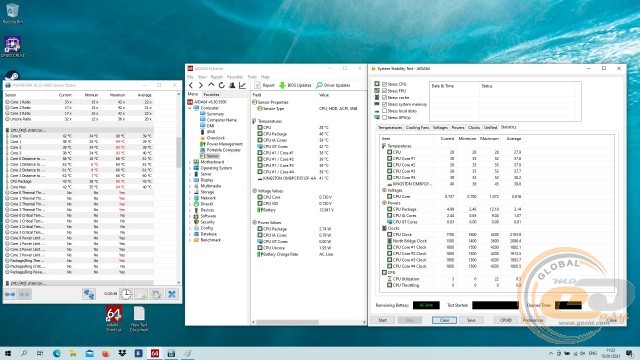Enable Stress local disks checkbox
This screenshot has width=640, height=360.
[x=384, y=111]
